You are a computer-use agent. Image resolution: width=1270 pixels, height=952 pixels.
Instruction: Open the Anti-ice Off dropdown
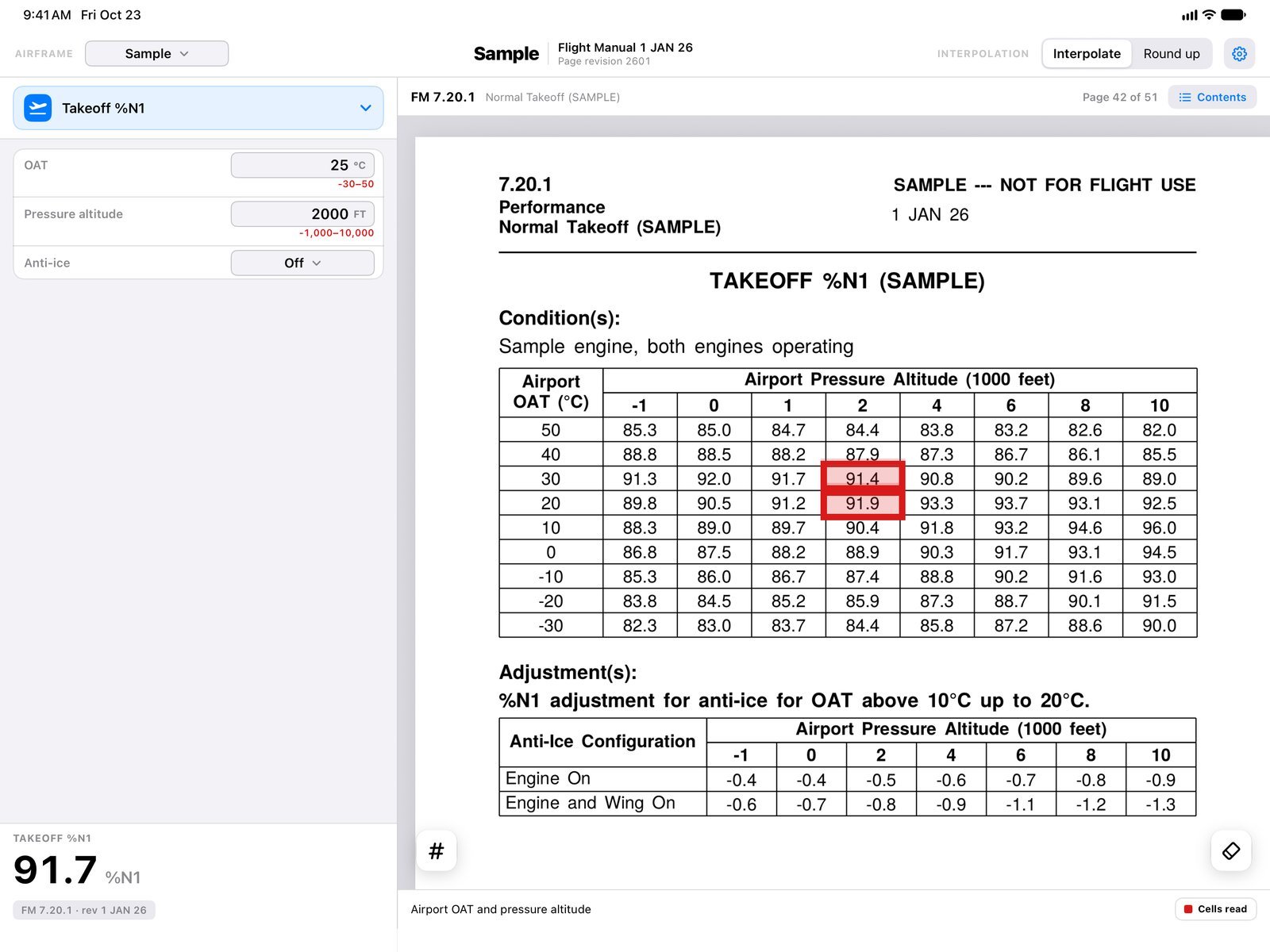pos(302,263)
